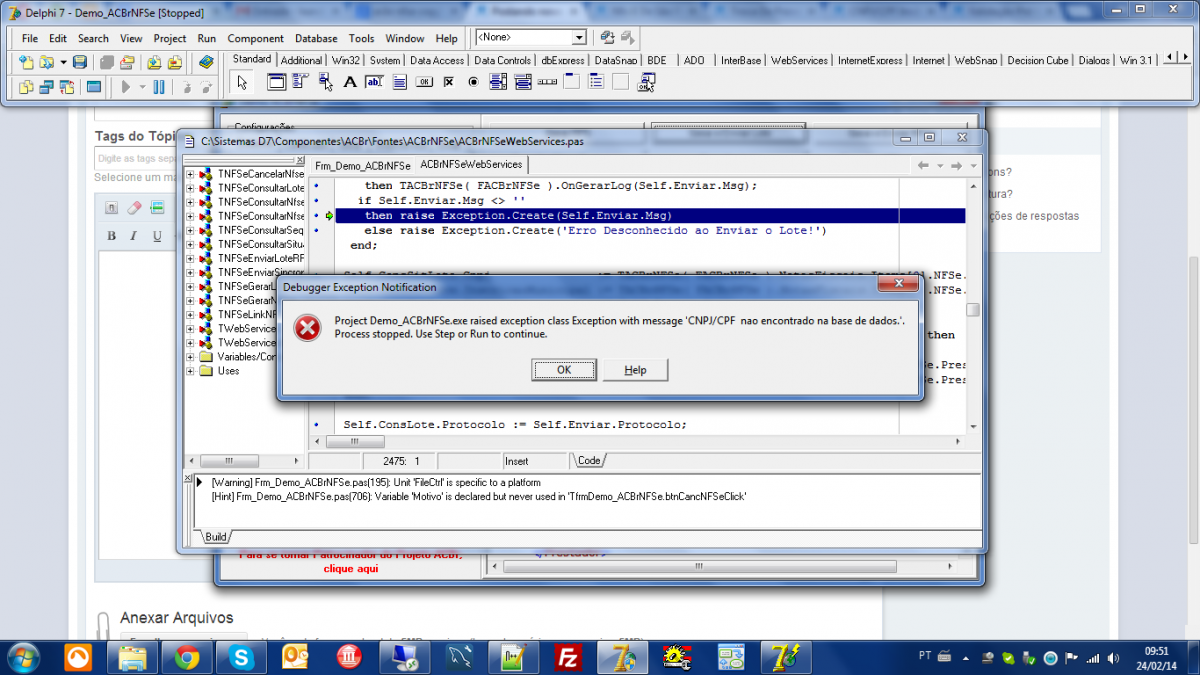Click Add file to project icon

(x=155, y=62)
